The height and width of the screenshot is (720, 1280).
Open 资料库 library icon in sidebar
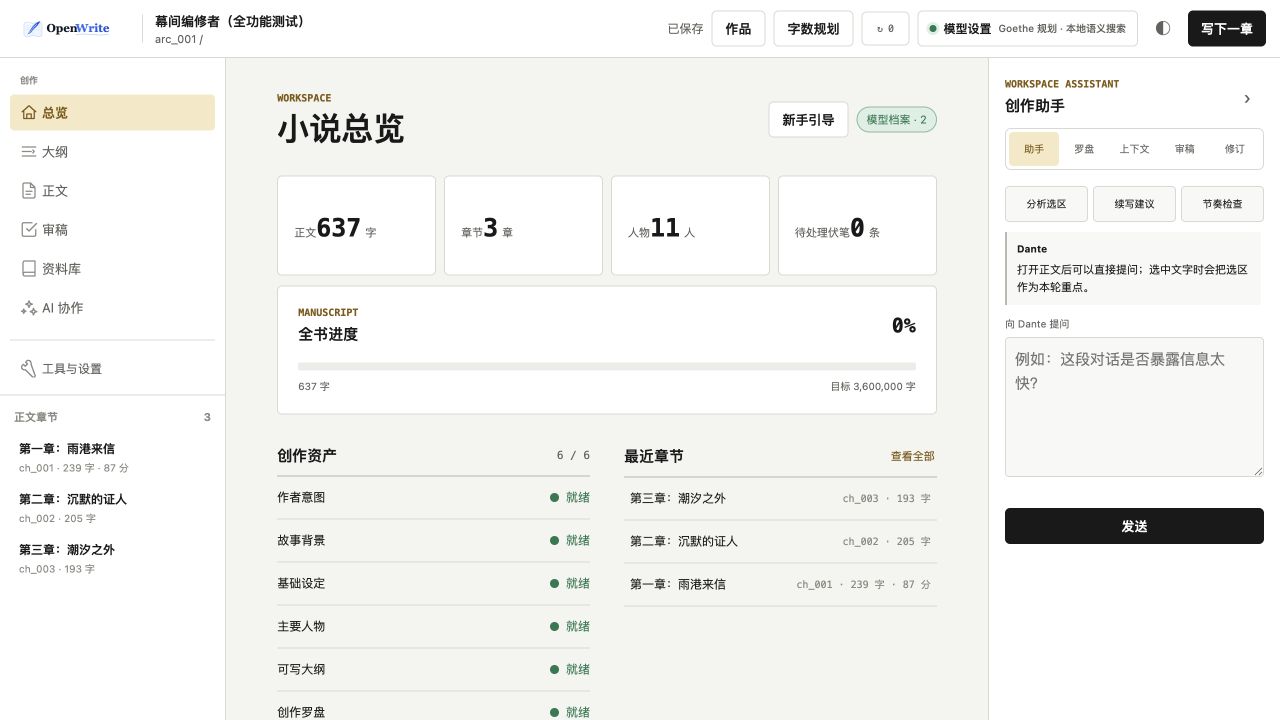[x=29, y=269]
